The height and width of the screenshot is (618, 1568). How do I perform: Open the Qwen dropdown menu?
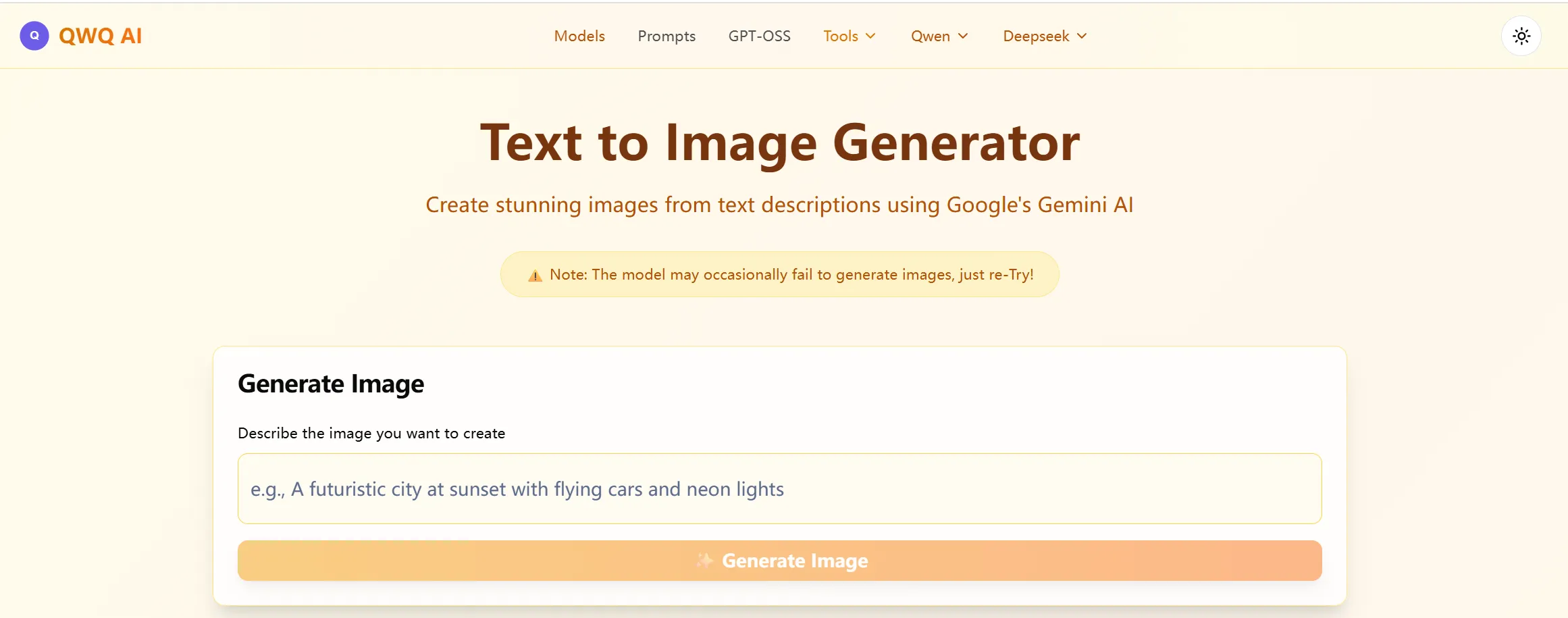pyautogui.click(x=939, y=36)
